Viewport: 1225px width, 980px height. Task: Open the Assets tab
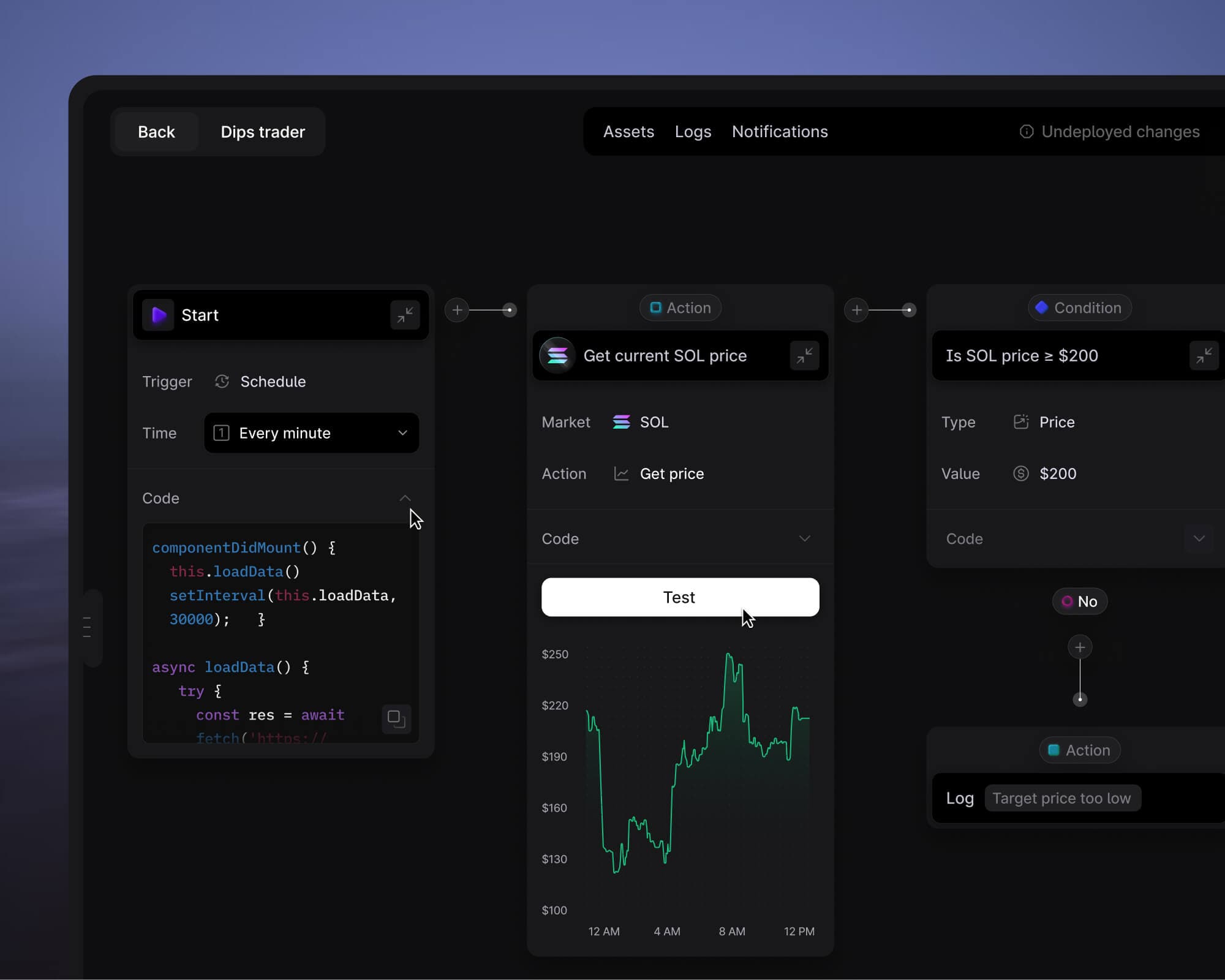(628, 132)
